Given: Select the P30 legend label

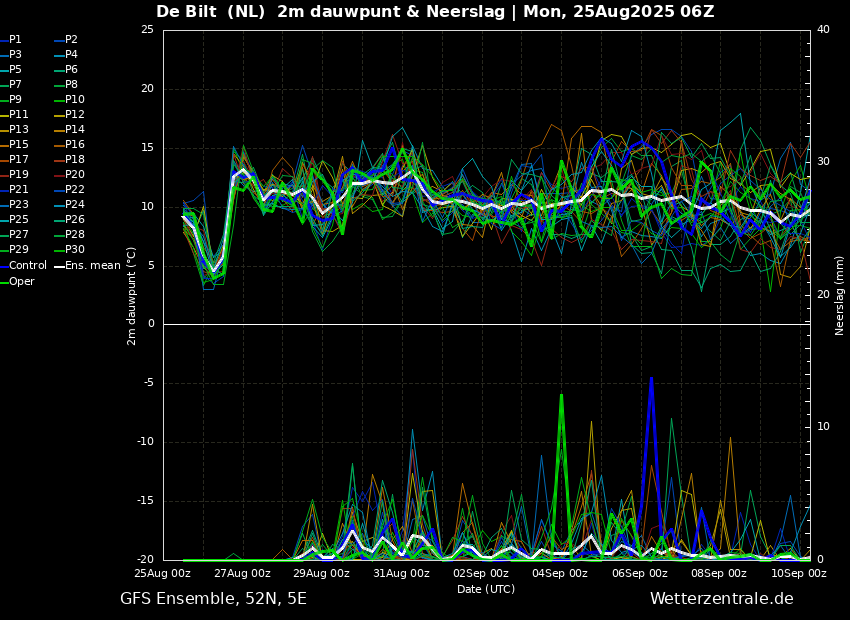Looking at the screenshot, I should pyautogui.click(x=75, y=249).
